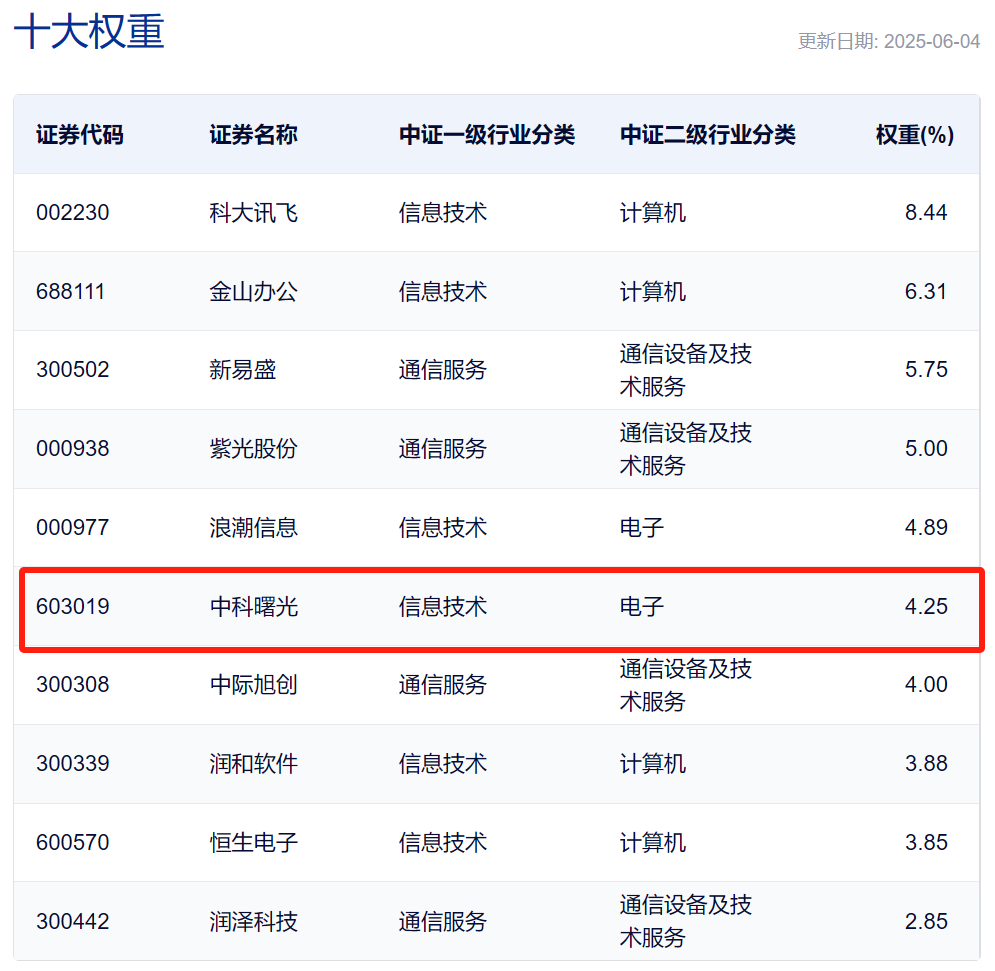Click weight value 5.00

tap(926, 449)
